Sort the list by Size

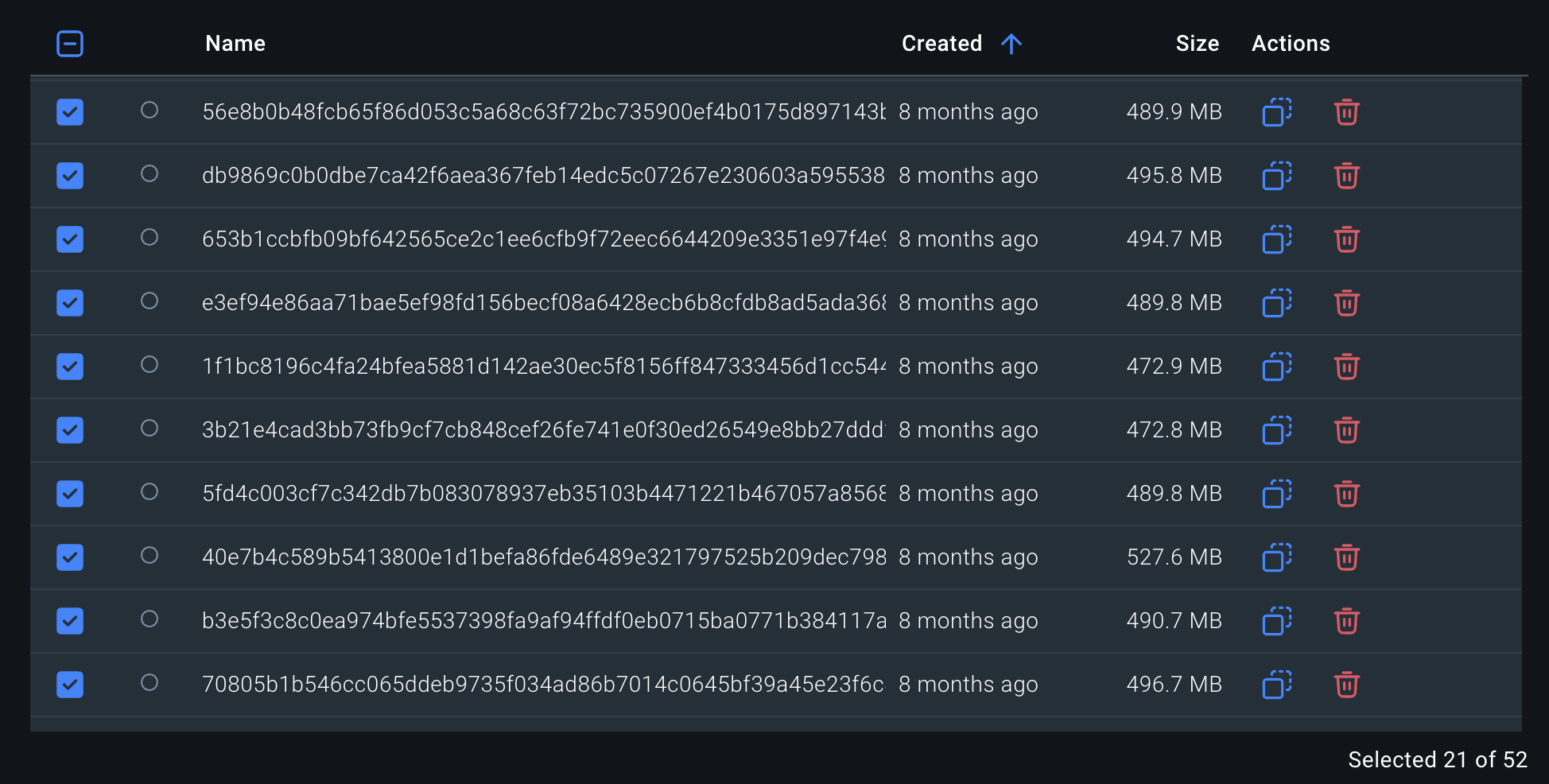pyautogui.click(x=1198, y=44)
